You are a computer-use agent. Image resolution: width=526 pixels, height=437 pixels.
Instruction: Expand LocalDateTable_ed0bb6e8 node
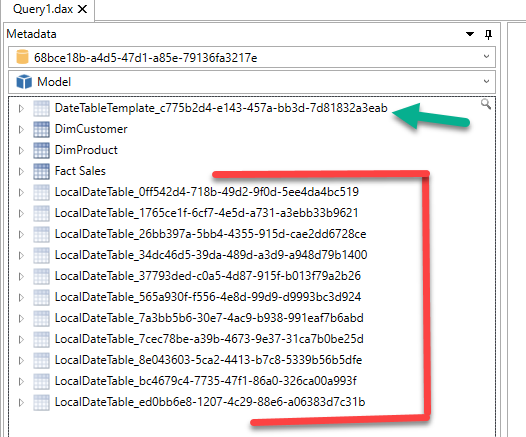tap(21, 402)
